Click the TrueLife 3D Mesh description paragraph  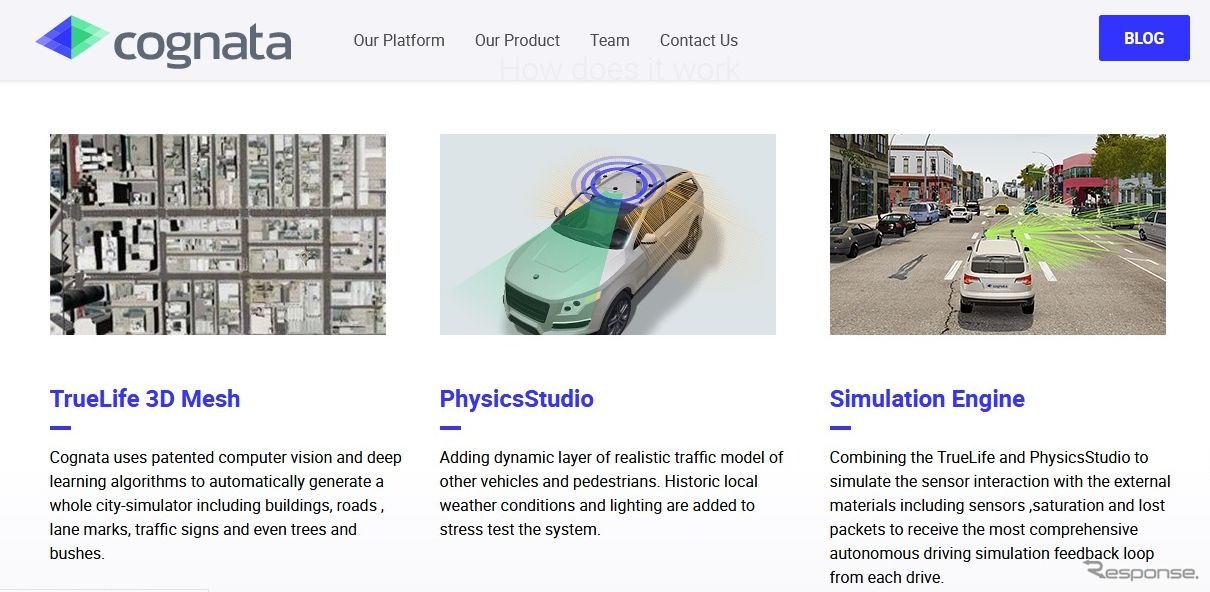tap(226, 505)
